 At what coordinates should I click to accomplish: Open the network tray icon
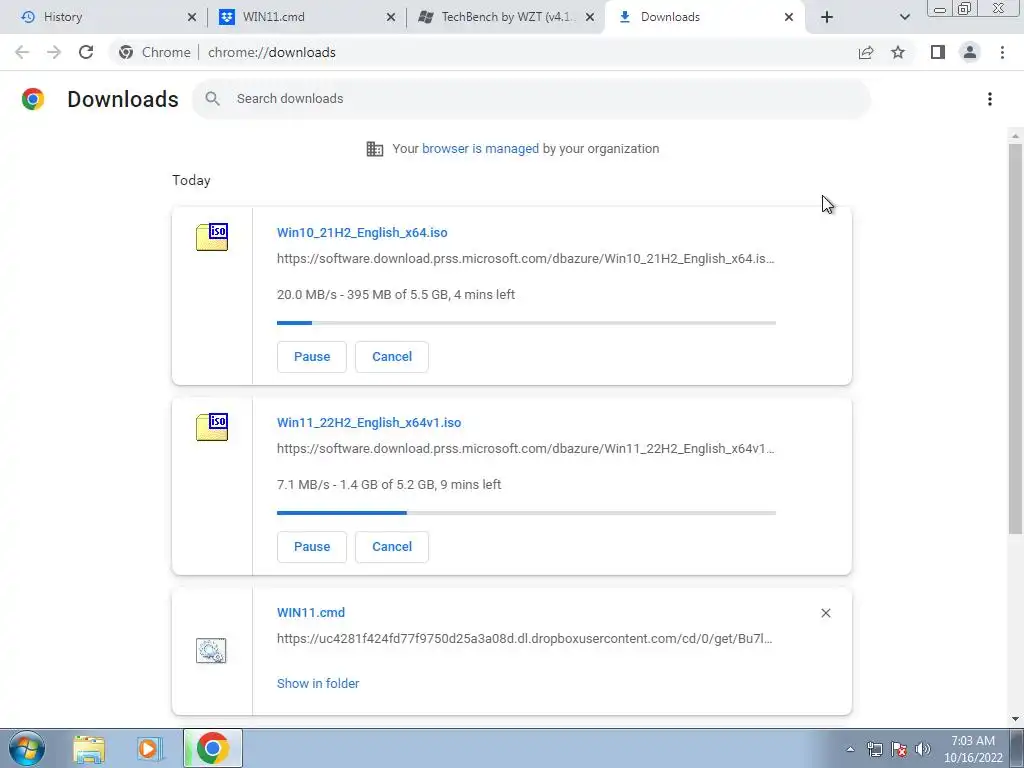(x=875, y=749)
